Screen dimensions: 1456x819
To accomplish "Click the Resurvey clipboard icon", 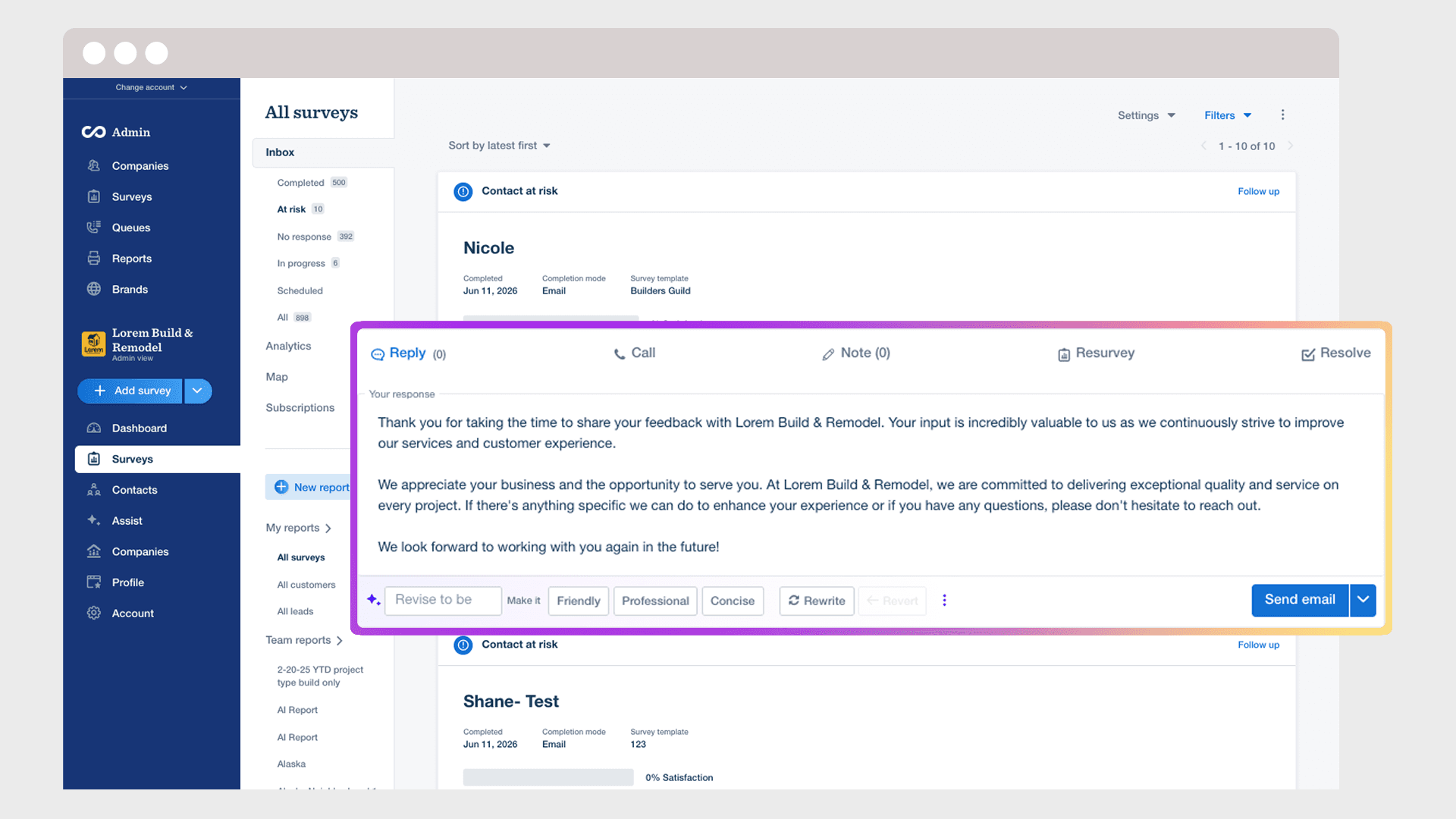I will point(1064,354).
